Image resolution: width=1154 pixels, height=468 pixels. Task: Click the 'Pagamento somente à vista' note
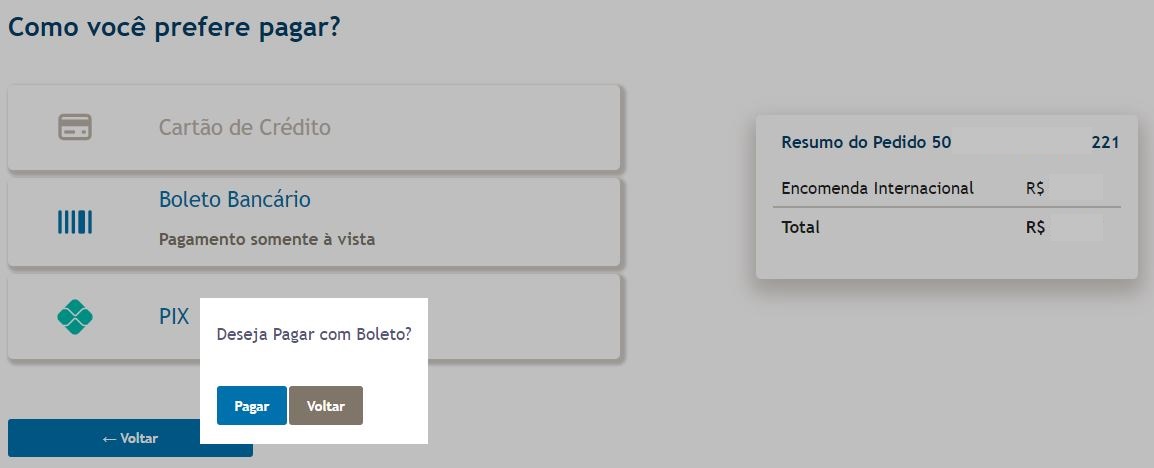click(267, 240)
